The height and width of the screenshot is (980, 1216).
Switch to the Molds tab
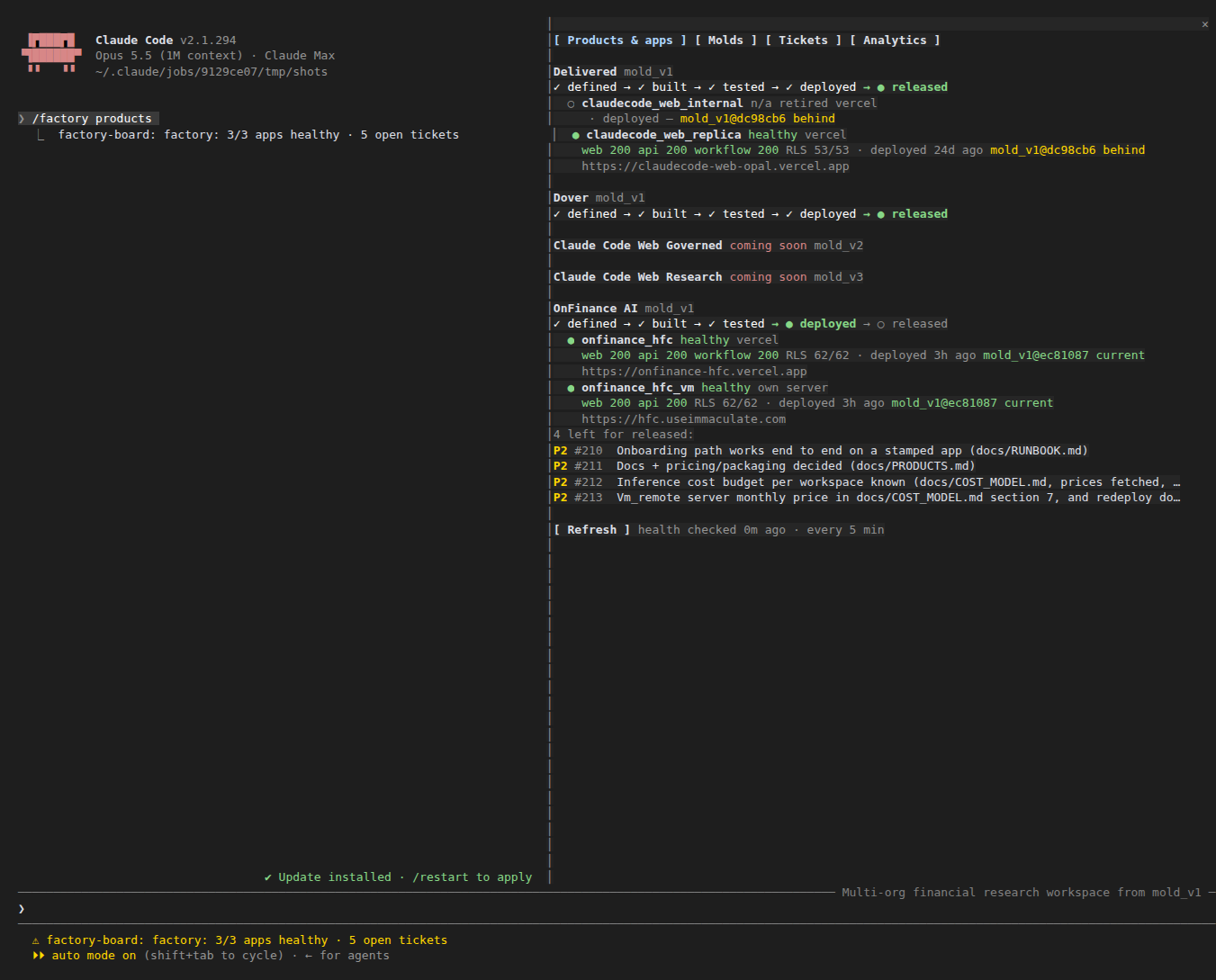(x=725, y=40)
